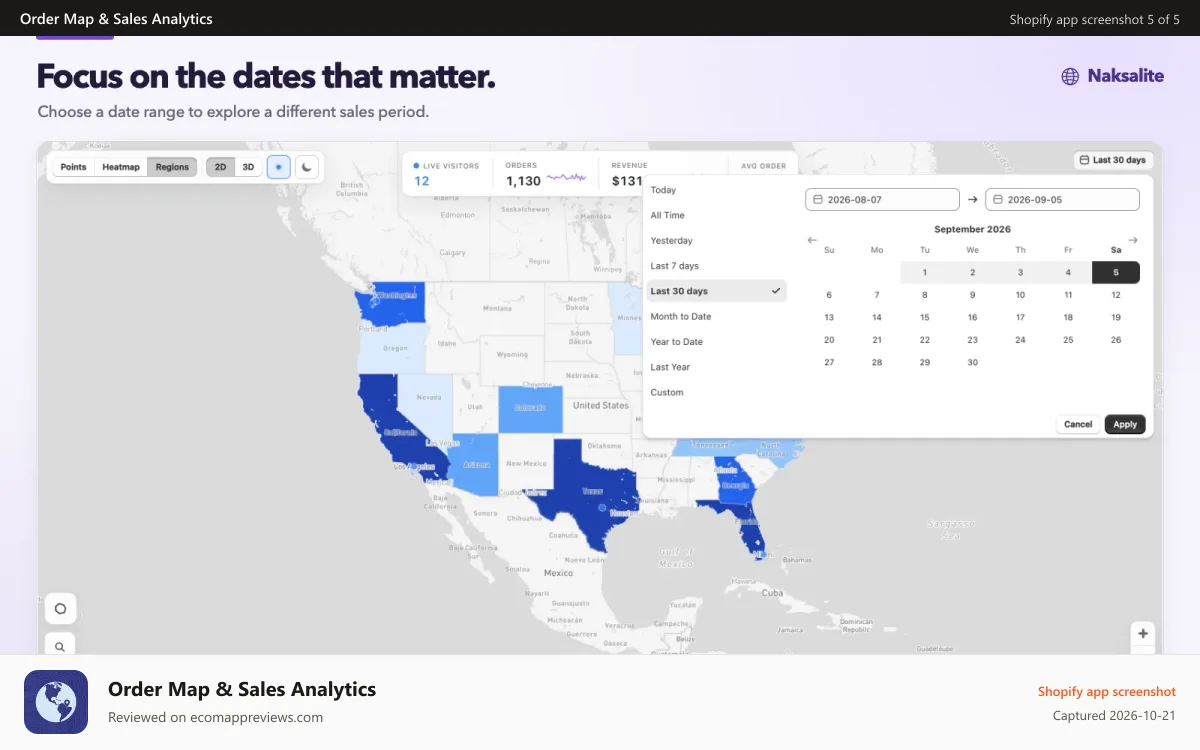This screenshot has width=1200, height=750.
Task: Click the Naksalite globe logo
Action: click(x=1070, y=76)
